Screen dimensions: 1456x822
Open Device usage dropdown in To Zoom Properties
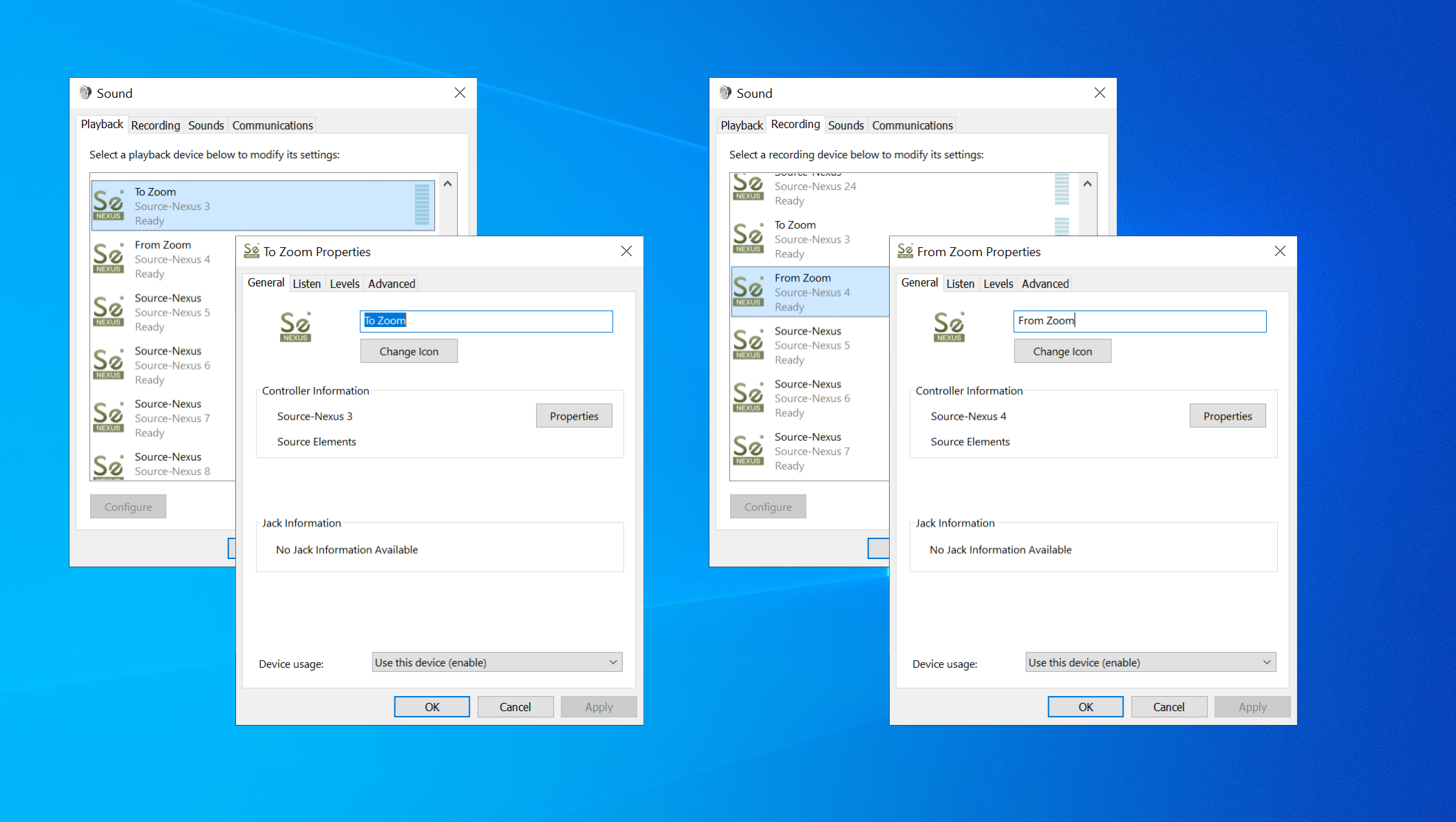pyautogui.click(x=497, y=662)
